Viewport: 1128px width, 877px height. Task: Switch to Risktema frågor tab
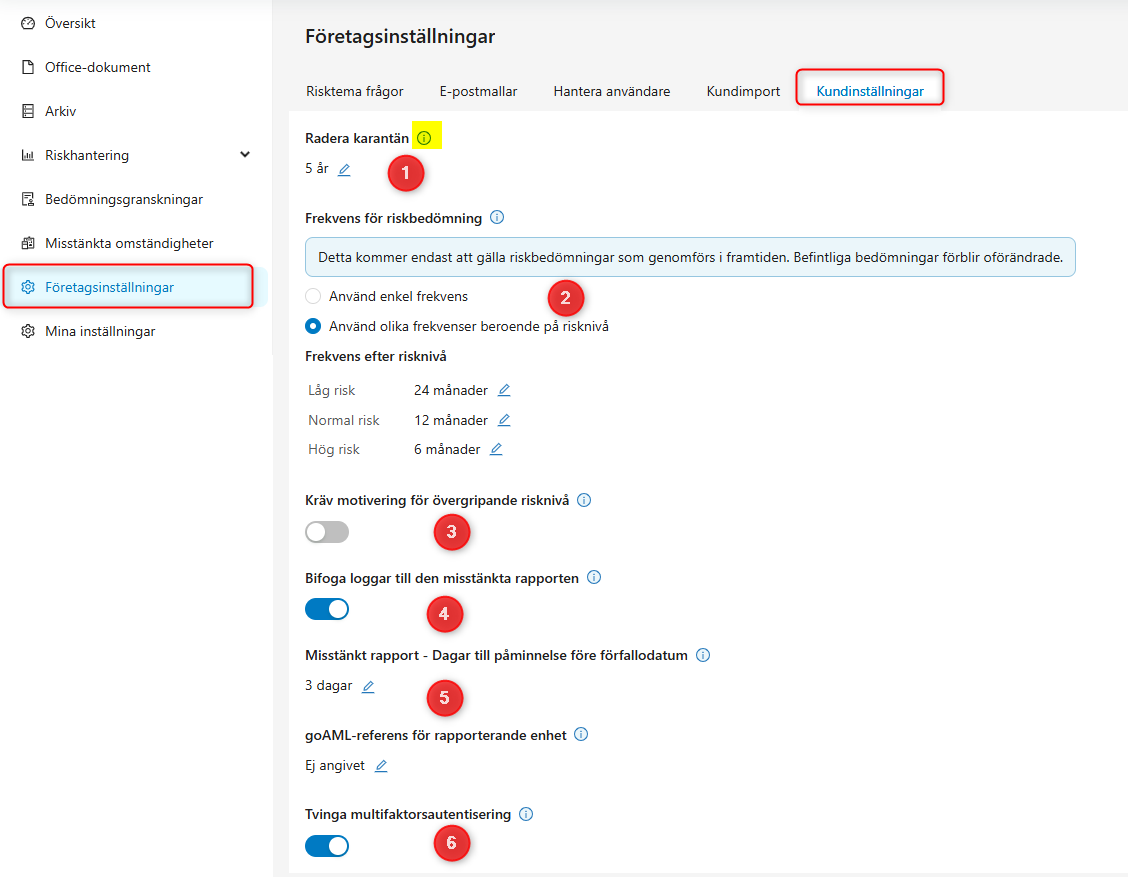[355, 91]
